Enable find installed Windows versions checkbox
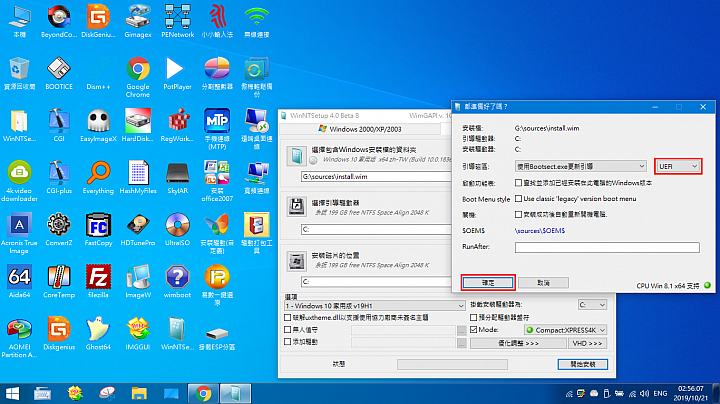720x404 pixels. click(x=518, y=183)
